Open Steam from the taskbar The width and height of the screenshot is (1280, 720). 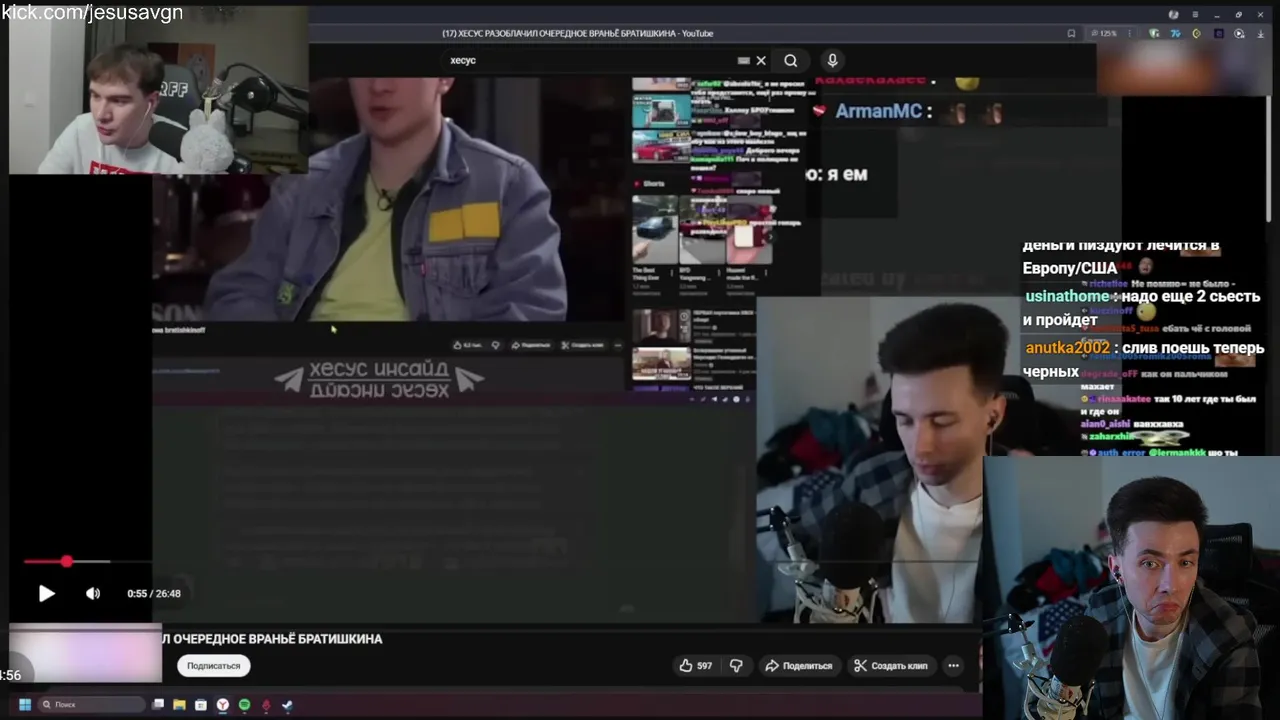[x=287, y=705]
